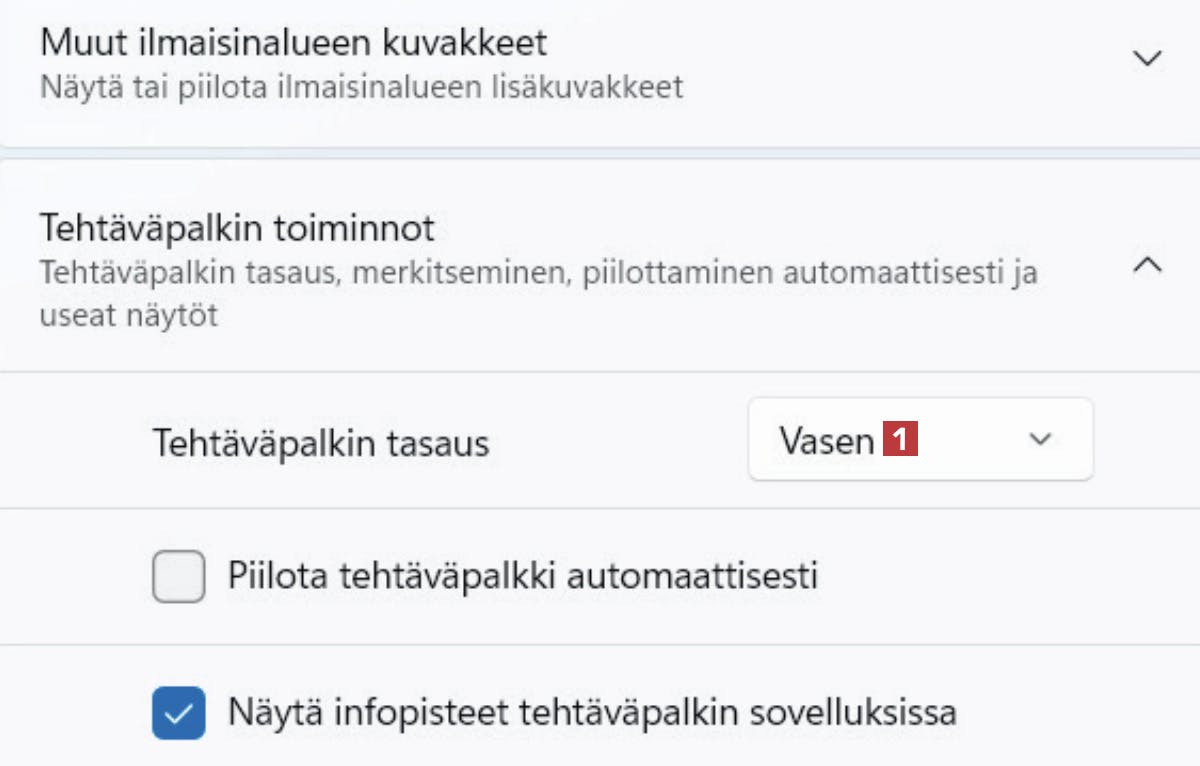This screenshot has height=766, width=1200.
Task: Click the white checkmark in the blue checkbox
Action: pos(179,713)
